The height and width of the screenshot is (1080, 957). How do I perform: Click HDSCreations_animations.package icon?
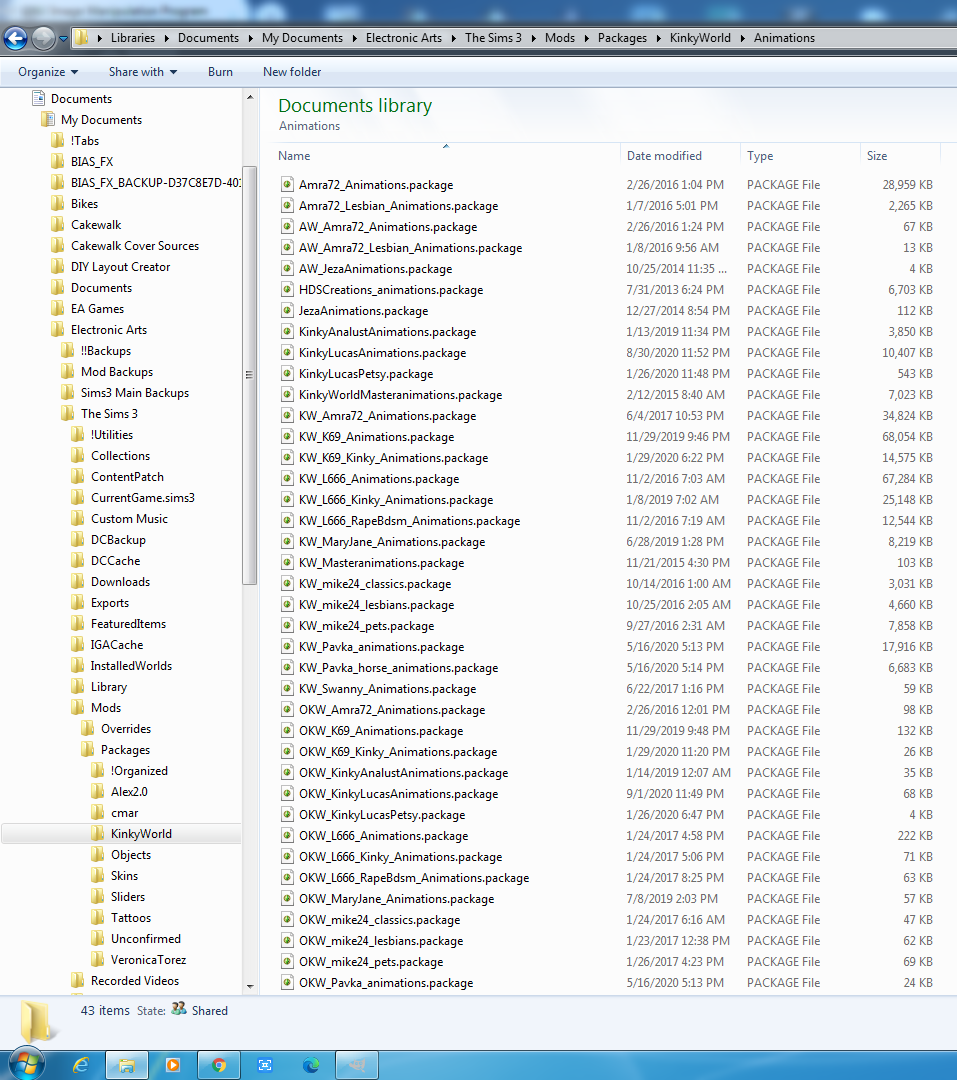click(x=287, y=290)
